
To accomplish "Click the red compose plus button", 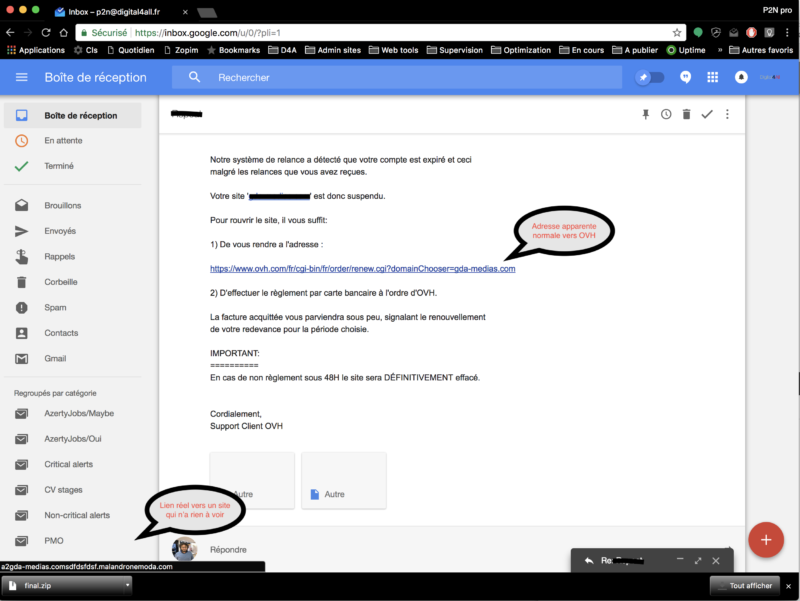I will point(766,540).
